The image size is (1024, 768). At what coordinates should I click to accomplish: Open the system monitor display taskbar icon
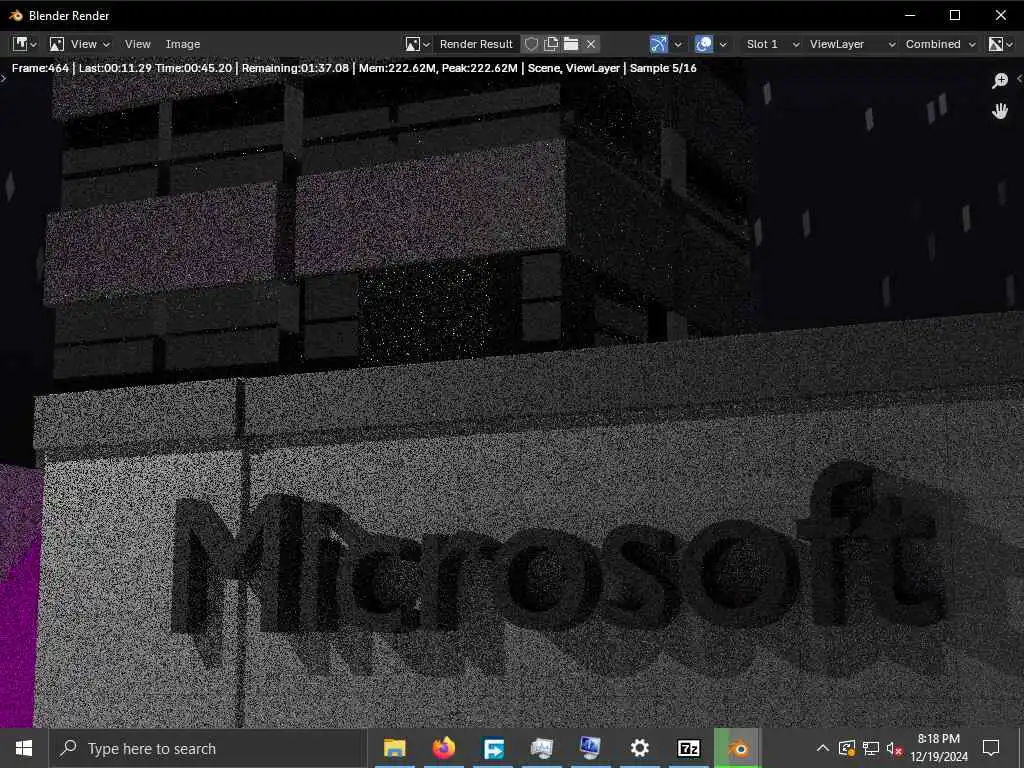pos(590,748)
